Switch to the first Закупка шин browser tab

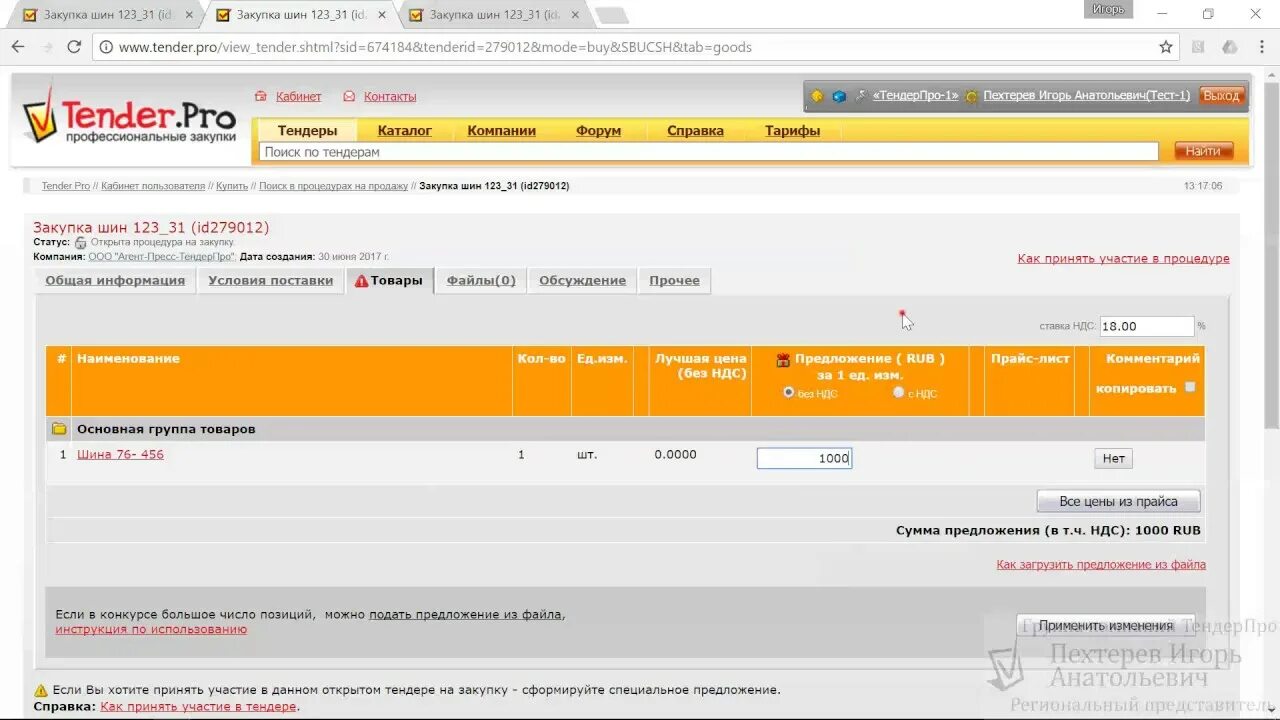pos(108,15)
